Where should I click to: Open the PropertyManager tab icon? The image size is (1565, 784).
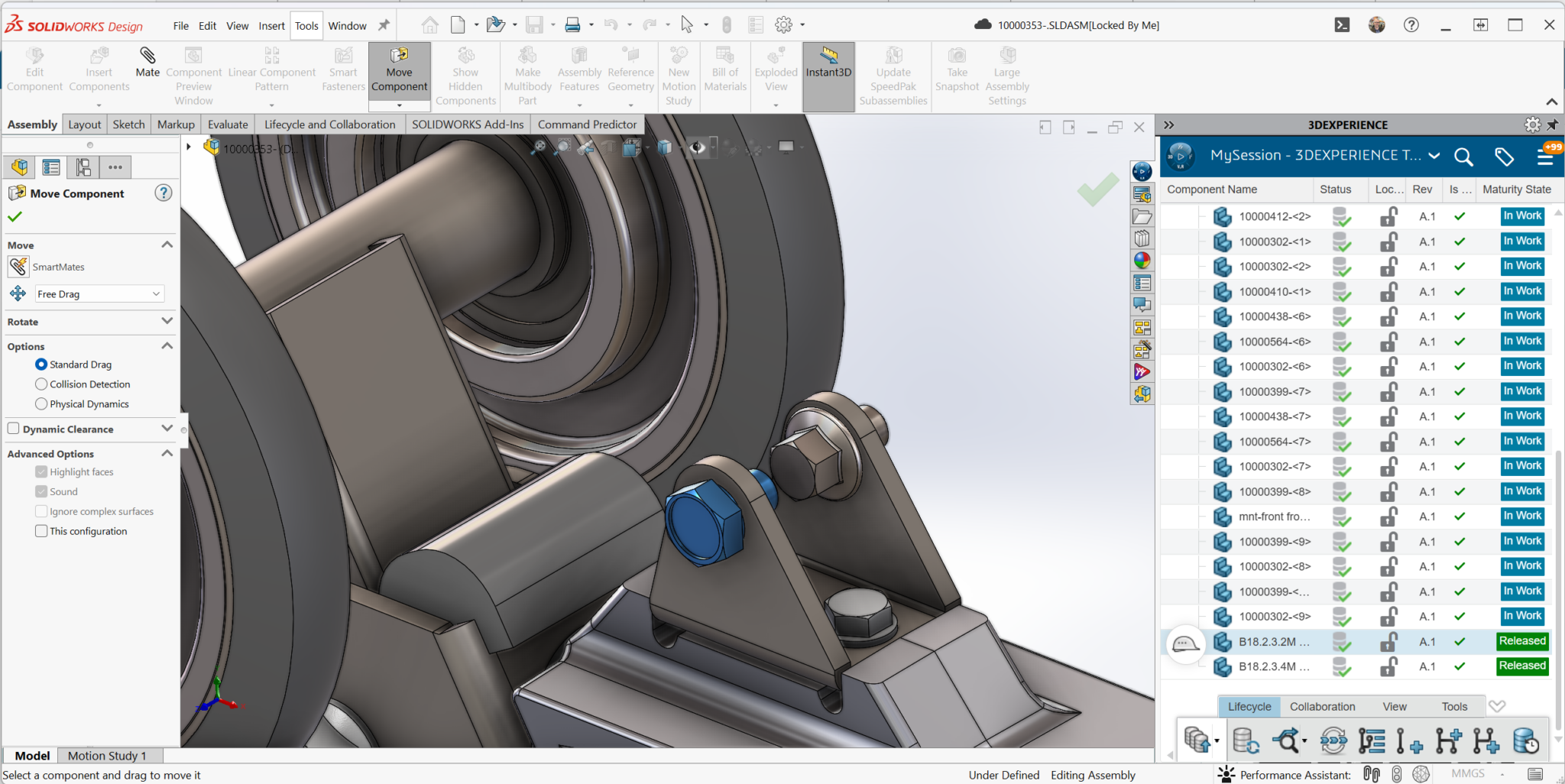(x=51, y=167)
